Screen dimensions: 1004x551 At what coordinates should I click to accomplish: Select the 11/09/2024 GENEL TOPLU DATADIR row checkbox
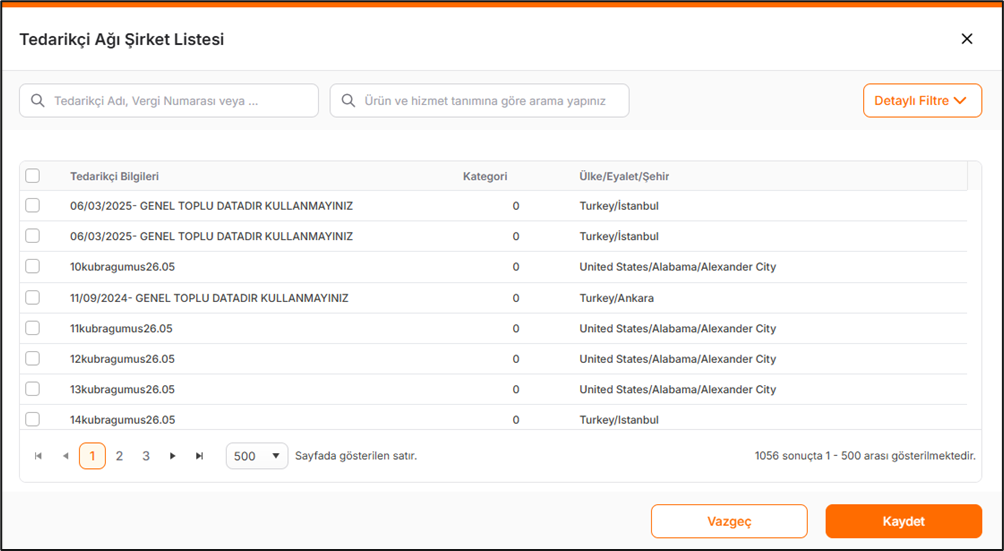coord(33,298)
